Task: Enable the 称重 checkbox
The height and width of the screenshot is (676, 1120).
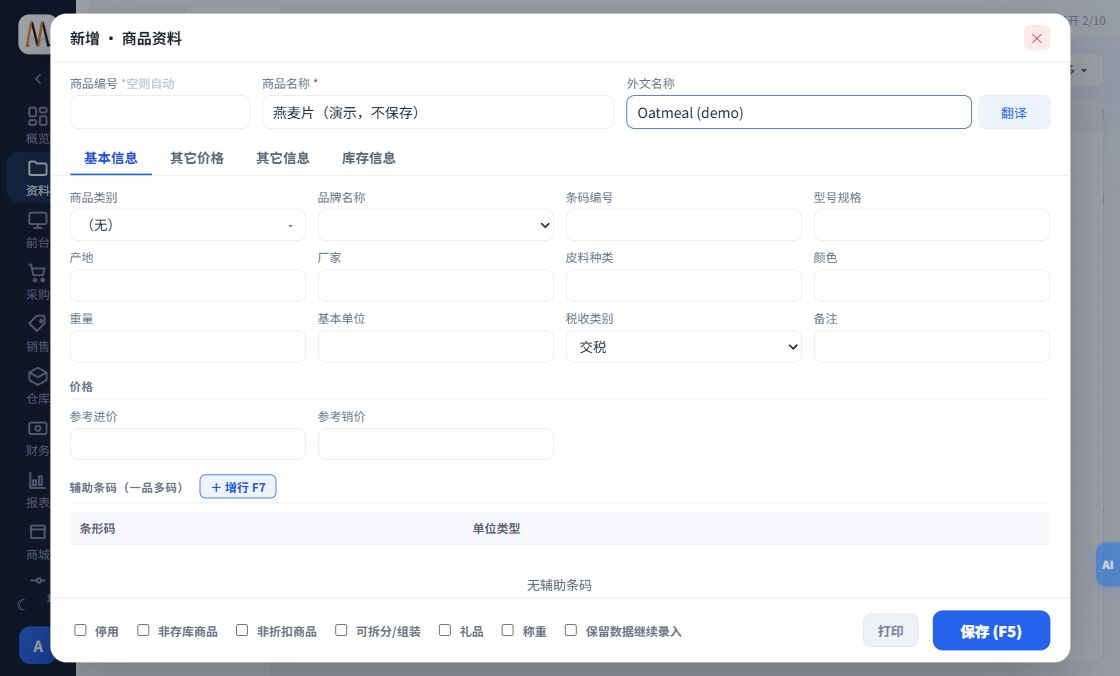Action: (508, 630)
